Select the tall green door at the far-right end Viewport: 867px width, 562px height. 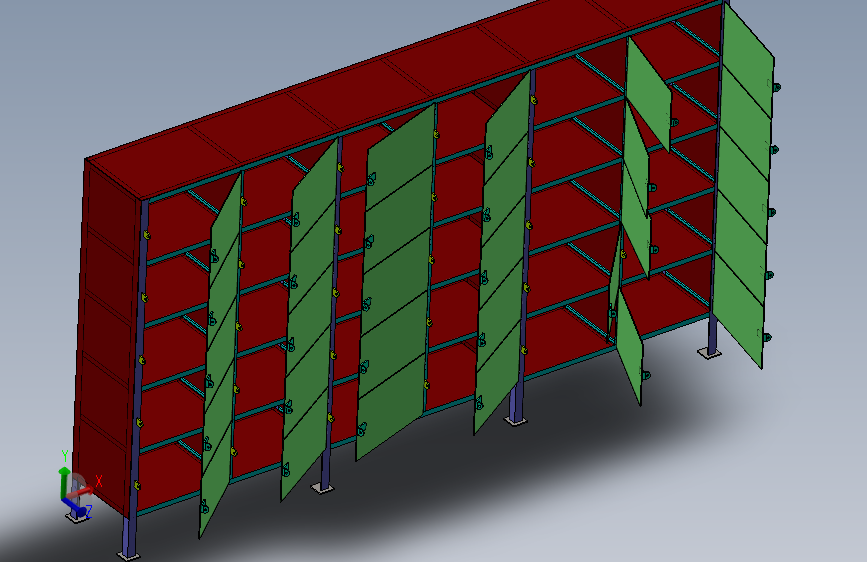[x=742, y=185]
